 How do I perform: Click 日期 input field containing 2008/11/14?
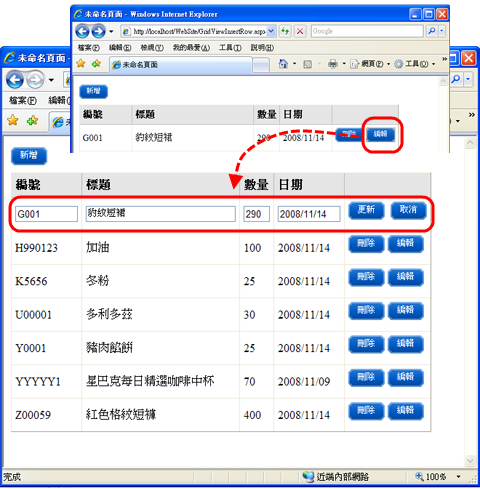click(x=309, y=214)
